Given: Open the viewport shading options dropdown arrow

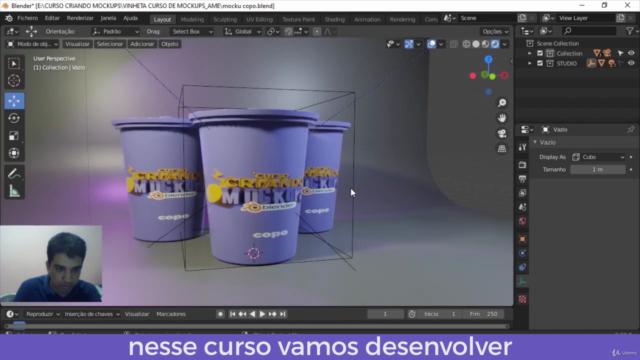Looking at the screenshot, I should click(505, 44).
